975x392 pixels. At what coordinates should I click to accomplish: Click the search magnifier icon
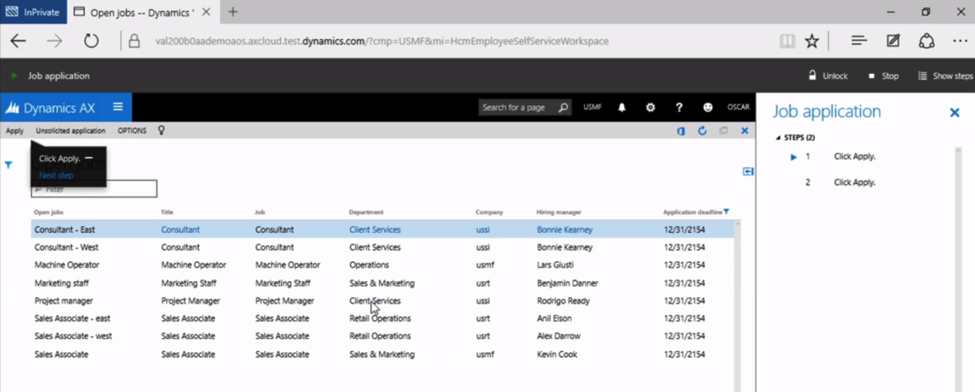tap(562, 108)
